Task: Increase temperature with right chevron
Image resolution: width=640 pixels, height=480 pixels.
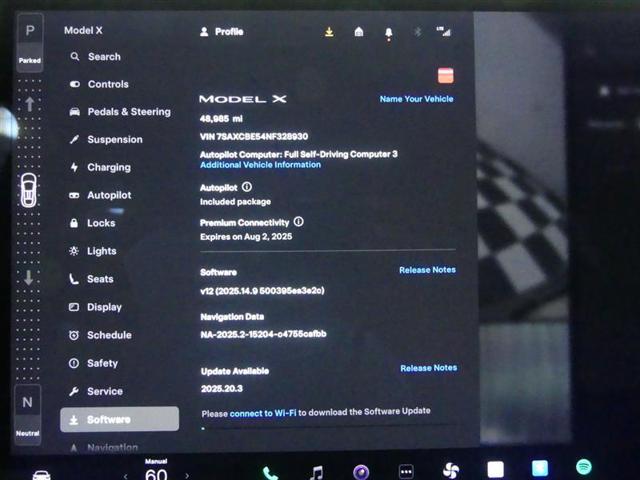Action: tap(187, 476)
